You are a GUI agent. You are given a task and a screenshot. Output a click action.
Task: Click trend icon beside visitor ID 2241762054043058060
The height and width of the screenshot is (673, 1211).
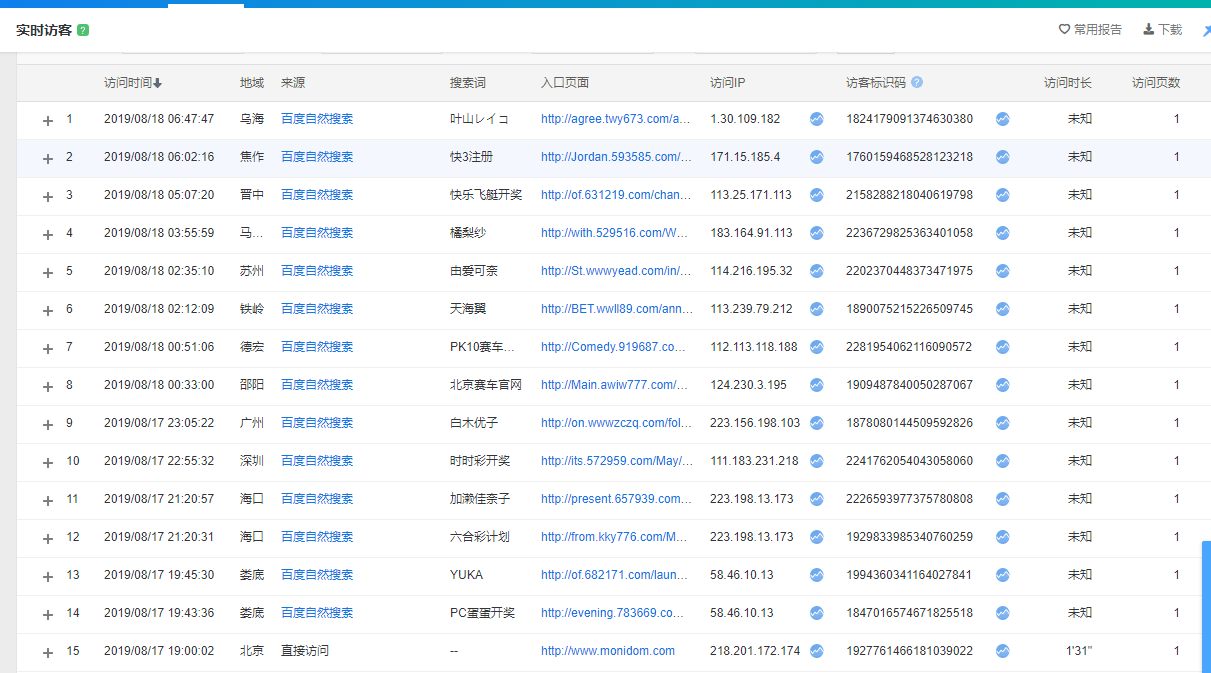point(1003,461)
